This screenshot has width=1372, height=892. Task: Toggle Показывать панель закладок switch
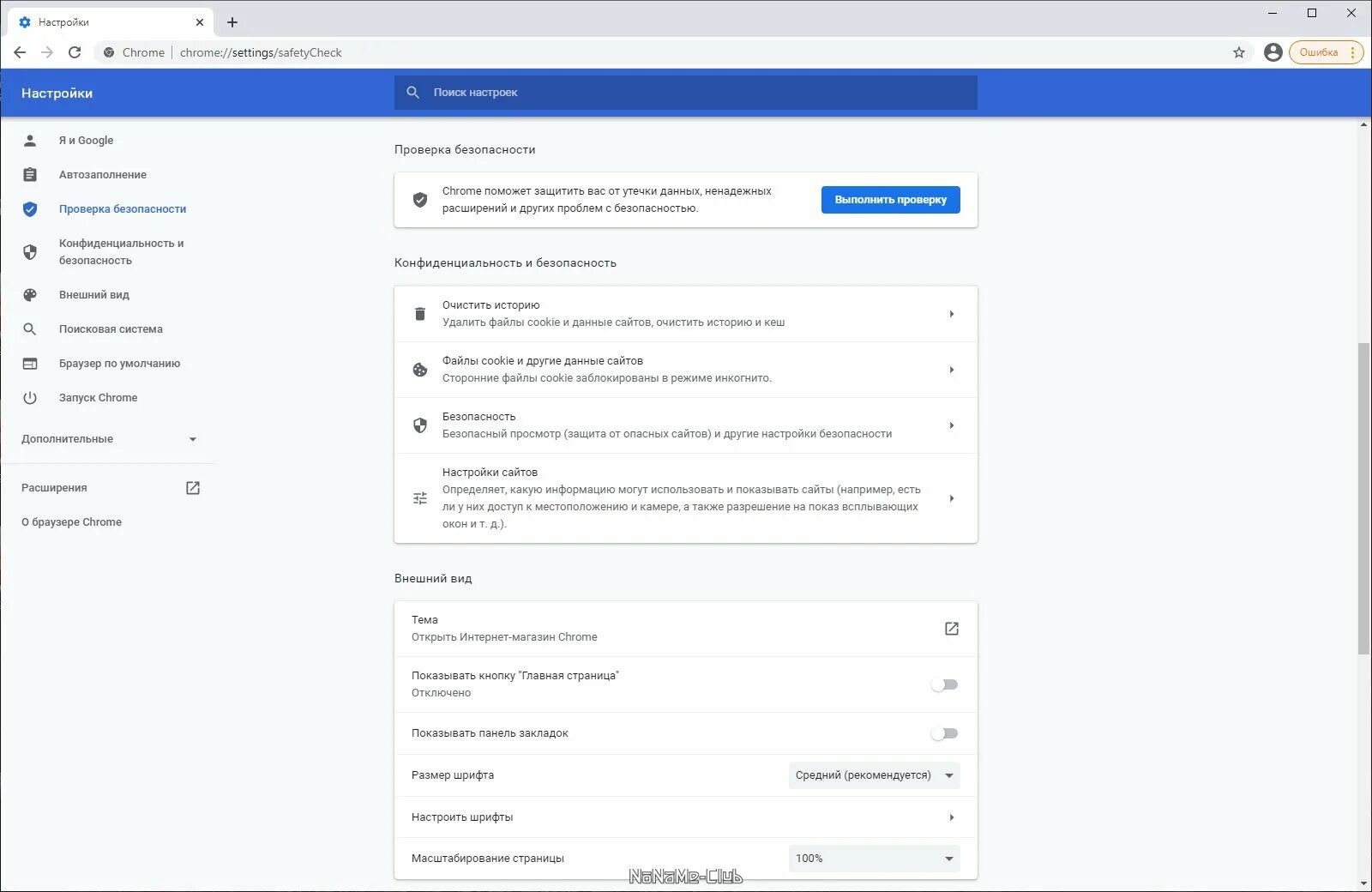tap(944, 733)
